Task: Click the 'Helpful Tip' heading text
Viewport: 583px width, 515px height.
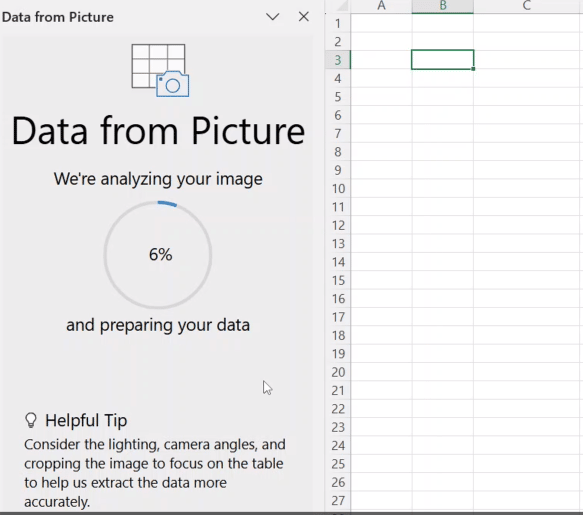Action: point(86,421)
